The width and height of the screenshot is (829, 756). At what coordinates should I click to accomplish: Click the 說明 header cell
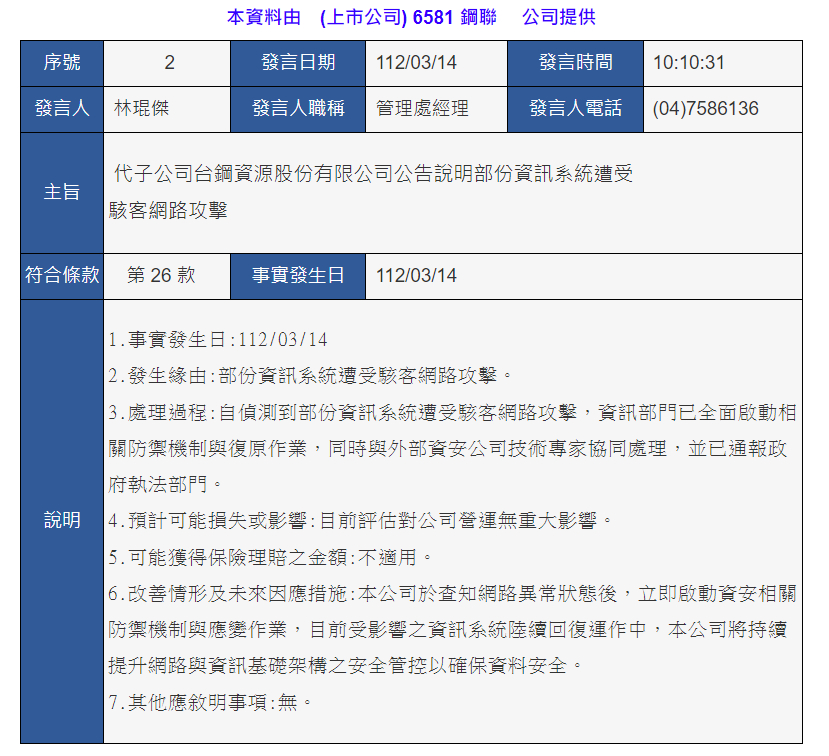[x=62, y=521]
